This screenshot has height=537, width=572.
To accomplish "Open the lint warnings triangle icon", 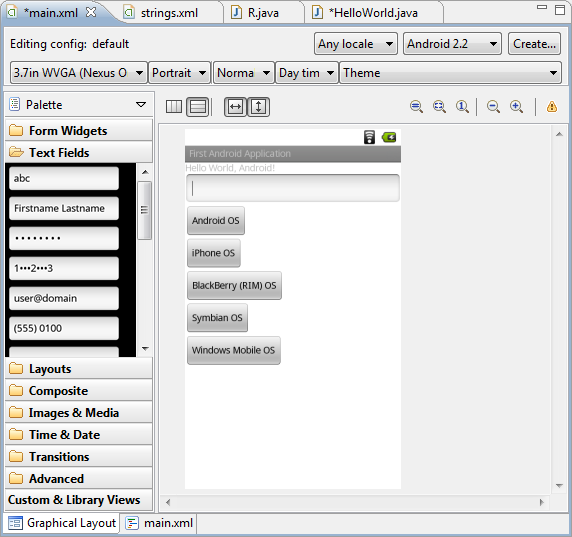I will pos(552,107).
